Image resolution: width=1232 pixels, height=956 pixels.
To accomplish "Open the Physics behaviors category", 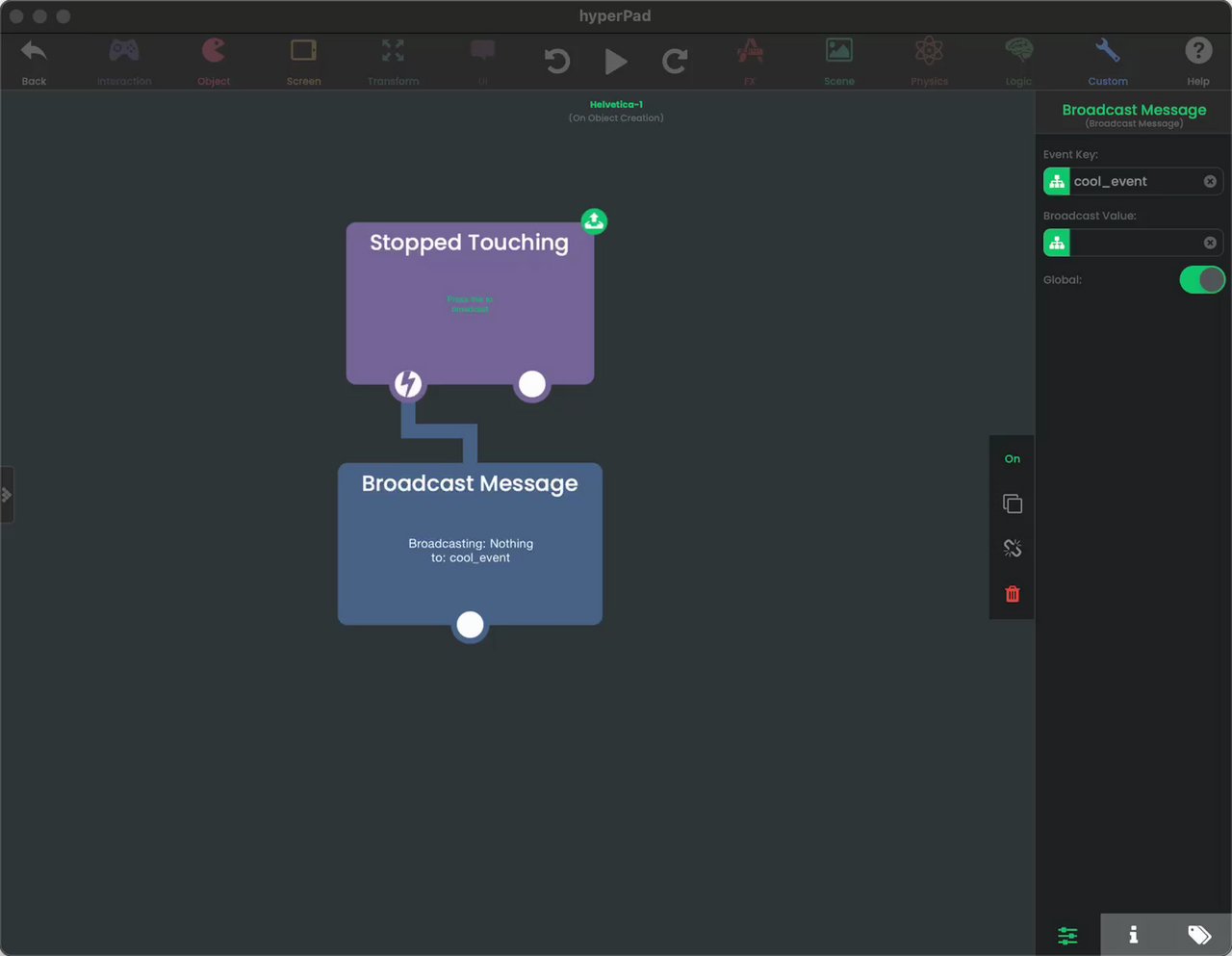I will point(929,61).
